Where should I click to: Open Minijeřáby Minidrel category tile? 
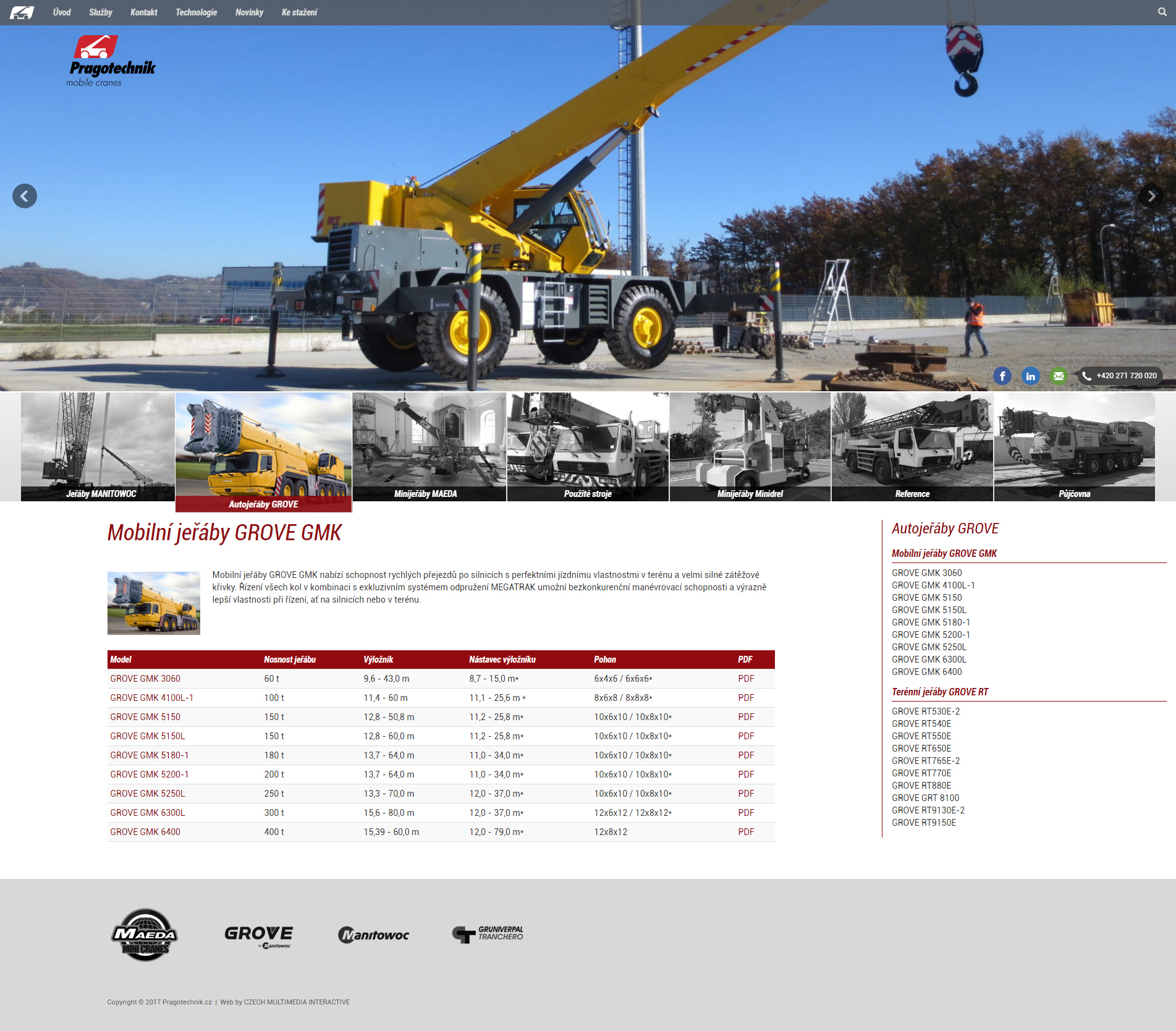[x=750, y=447]
